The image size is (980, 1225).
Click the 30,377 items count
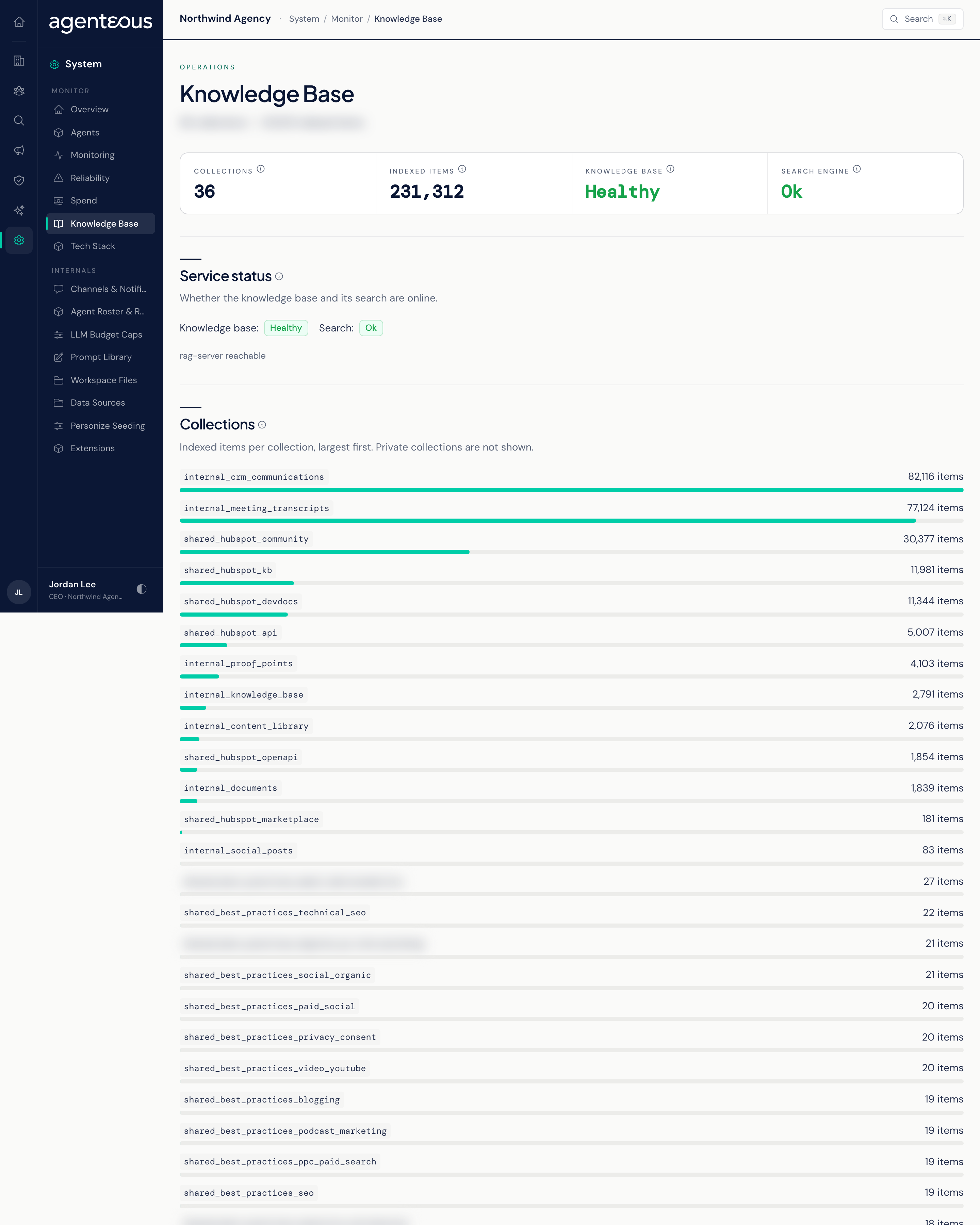(933, 539)
